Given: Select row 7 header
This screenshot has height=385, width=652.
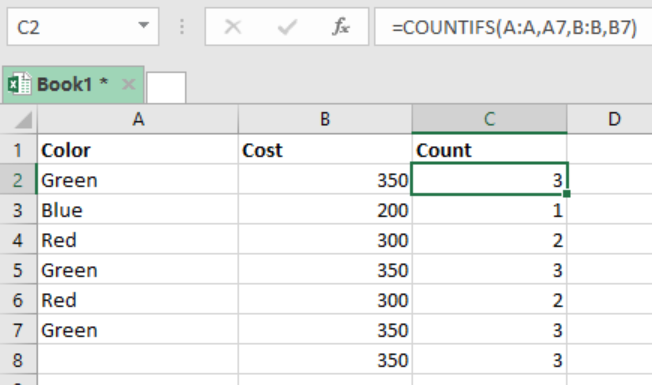Looking at the screenshot, I should (x=18, y=329).
